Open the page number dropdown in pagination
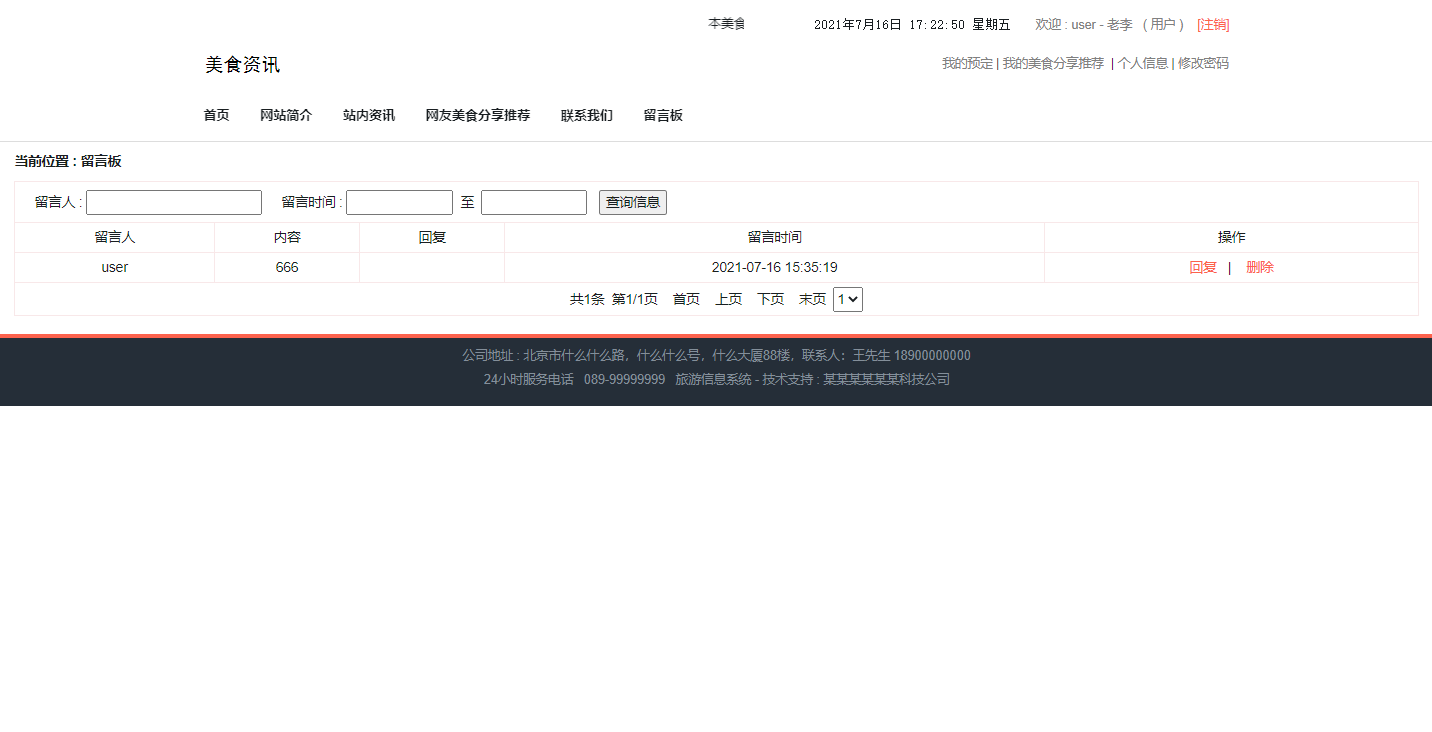 pyautogui.click(x=847, y=298)
